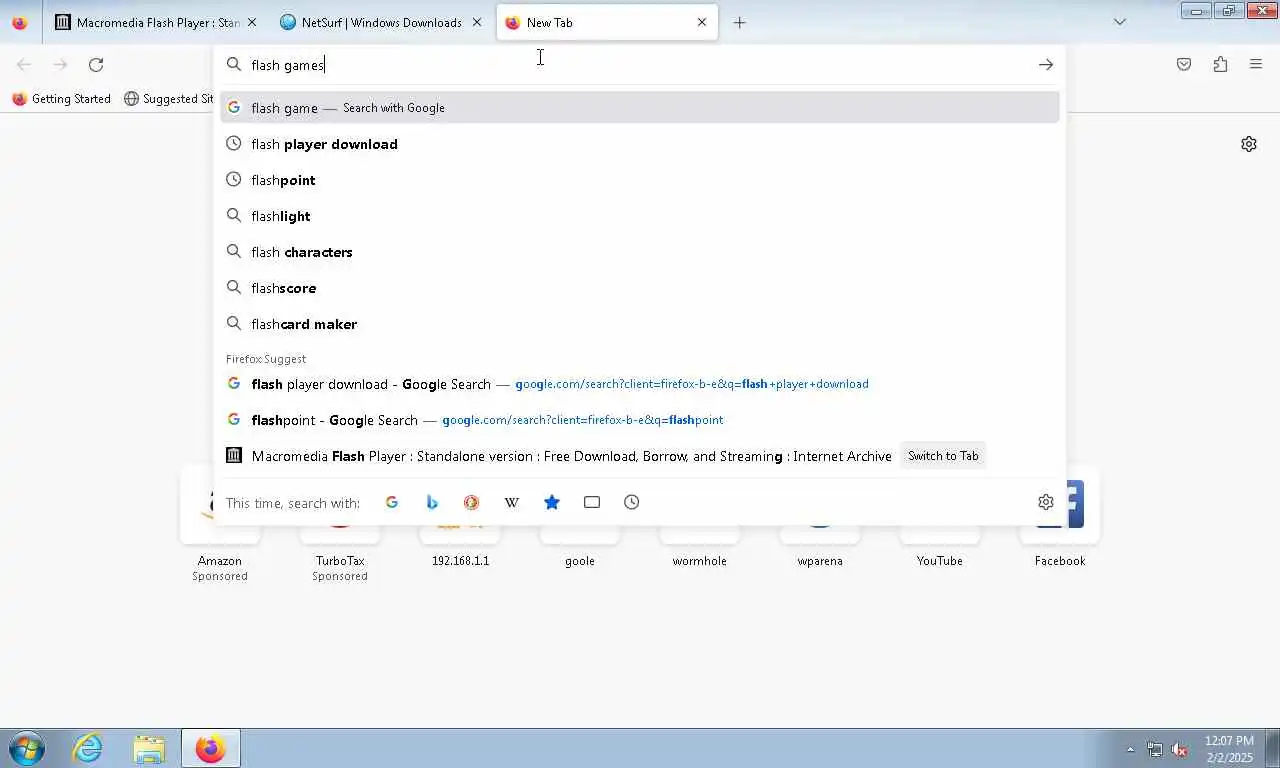Open the Firefox application menu (hamburger)
The image size is (1280, 768).
1256,65
